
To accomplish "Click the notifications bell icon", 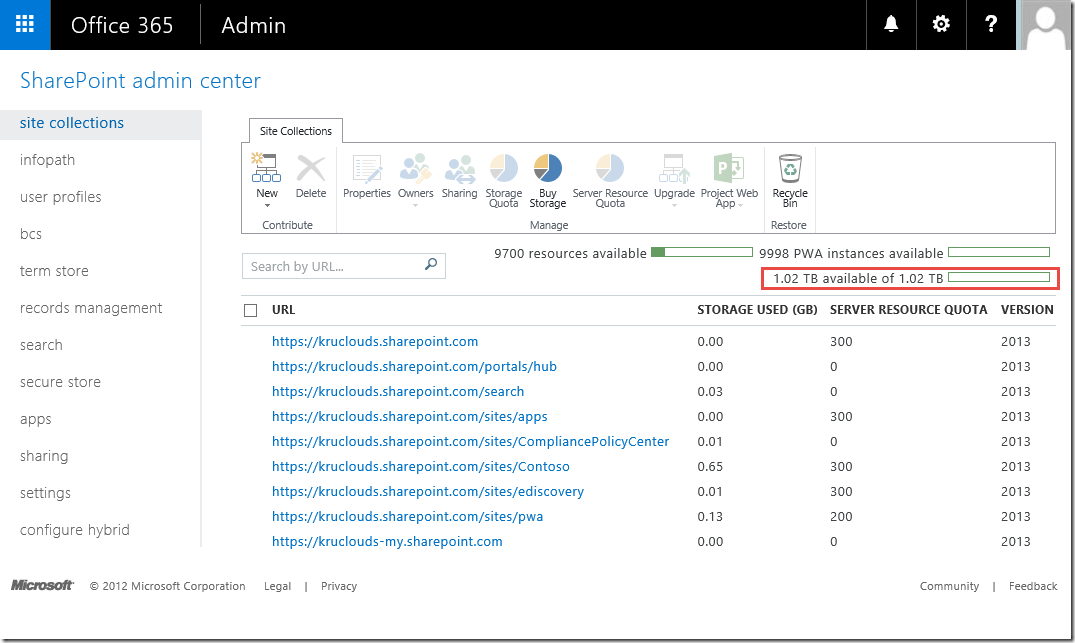I will click(891, 25).
